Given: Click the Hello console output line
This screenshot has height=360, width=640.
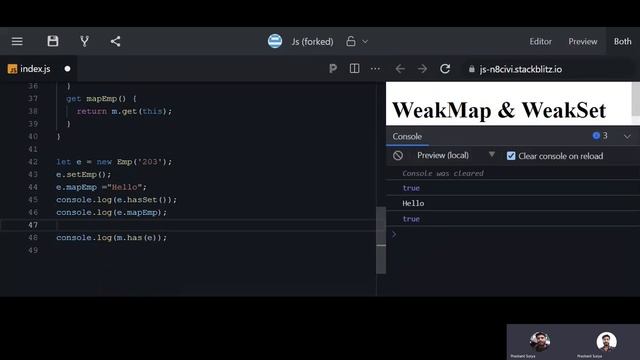Looking at the screenshot, I should click(x=413, y=203).
